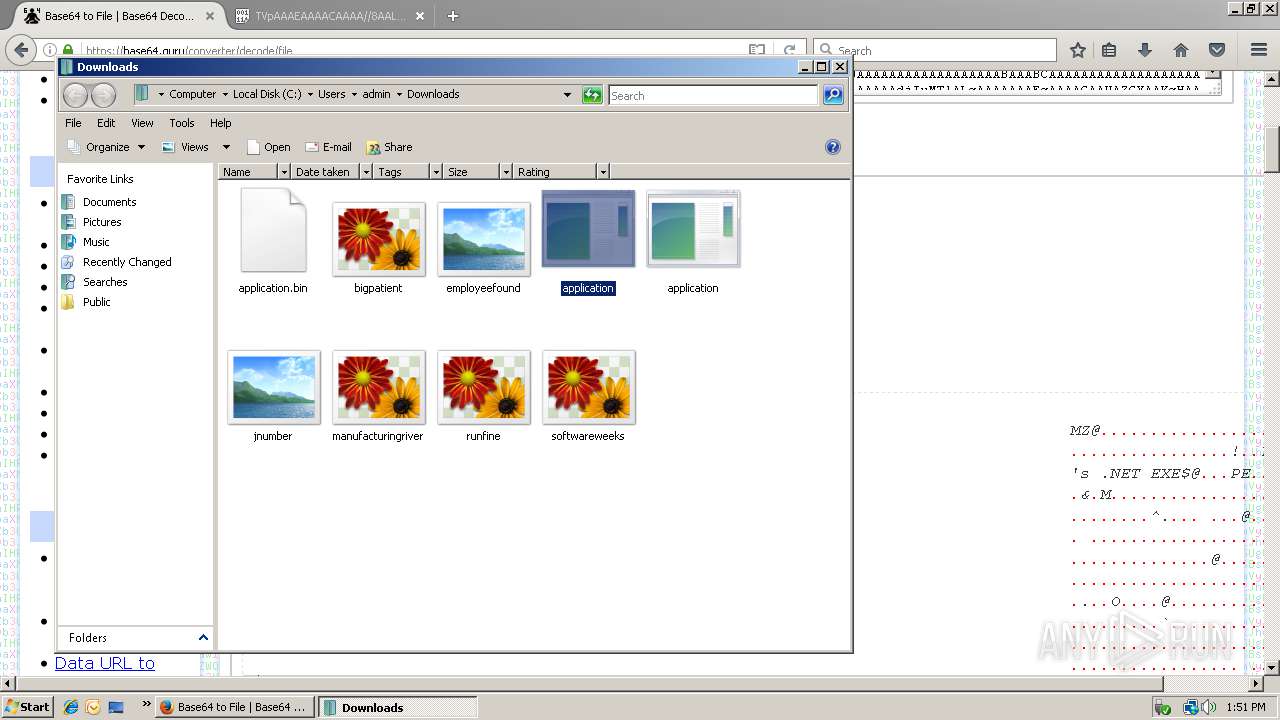Open Firefox bookmarks list icon
This screenshot has height=720, width=1280.
click(x=1109, y=50)
